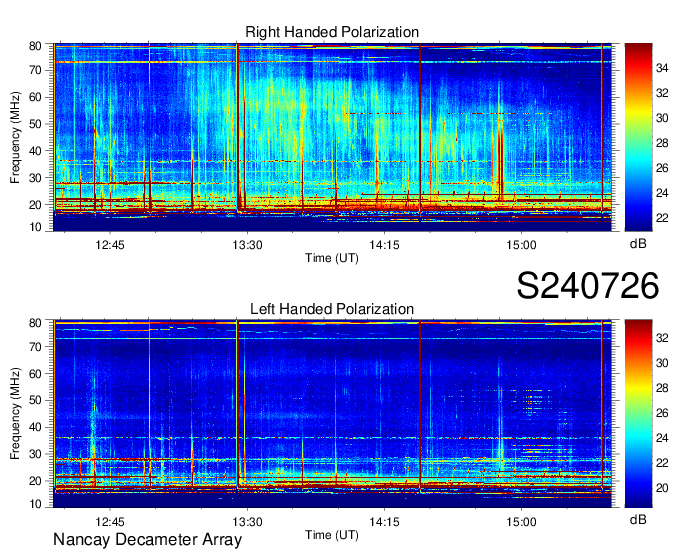Image resolution: width=680 pixels, height=552 pixels.
Task: Click inside the left-handed polarization spectrogram
Action: 332,414
